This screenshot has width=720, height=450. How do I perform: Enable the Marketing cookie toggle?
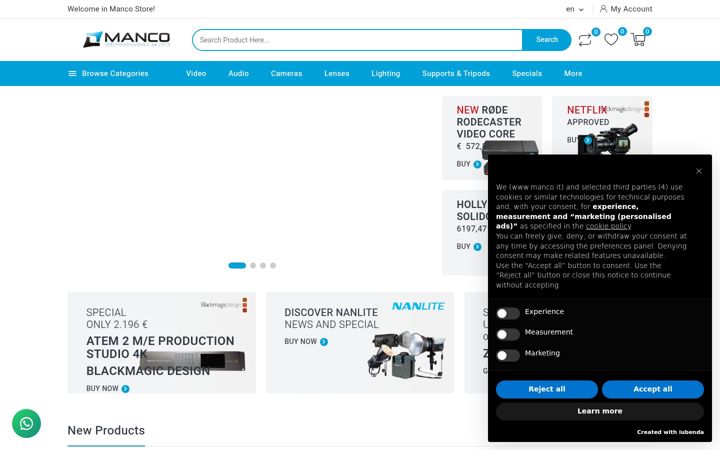click(508, 355)
